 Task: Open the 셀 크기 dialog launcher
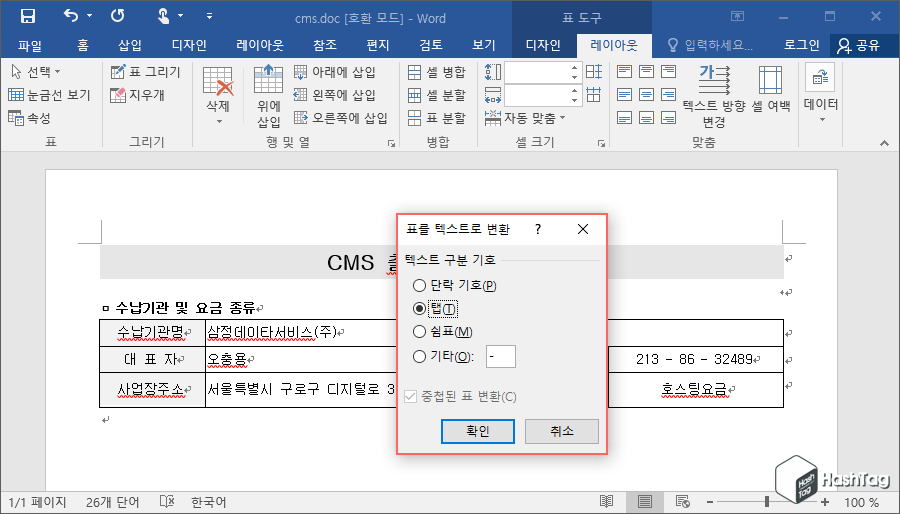pyautogui.click(x=601, y=143)
